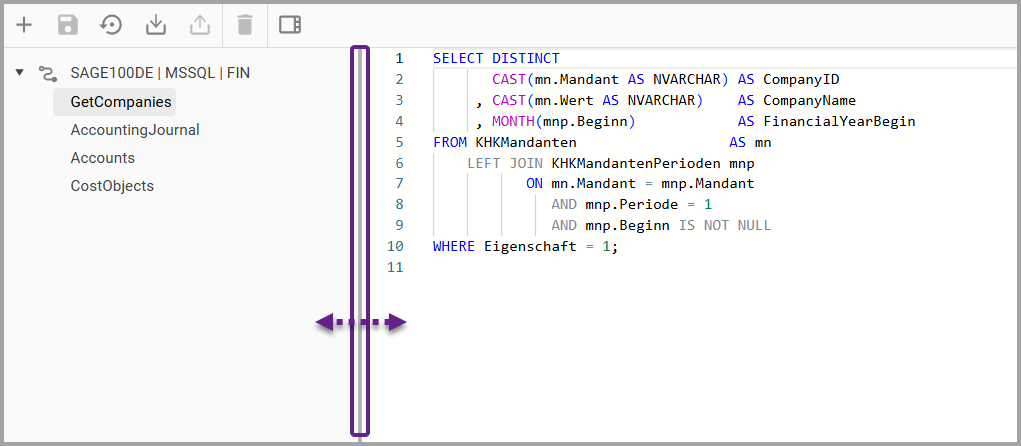Click the save floppy disk icon
The height and width of the screenshot is (446, 1021).
pos(68,25)
